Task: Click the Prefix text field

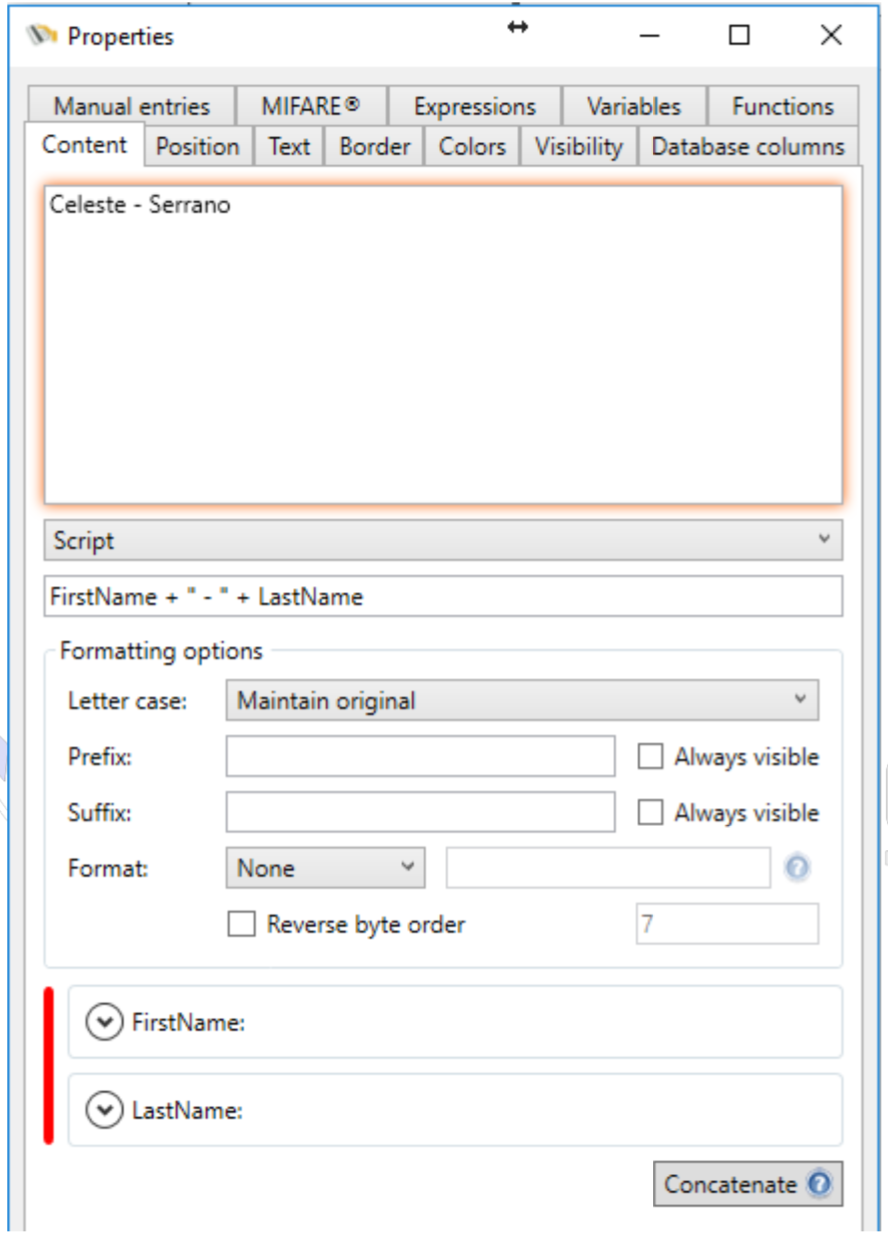Action: click(420, 757)
